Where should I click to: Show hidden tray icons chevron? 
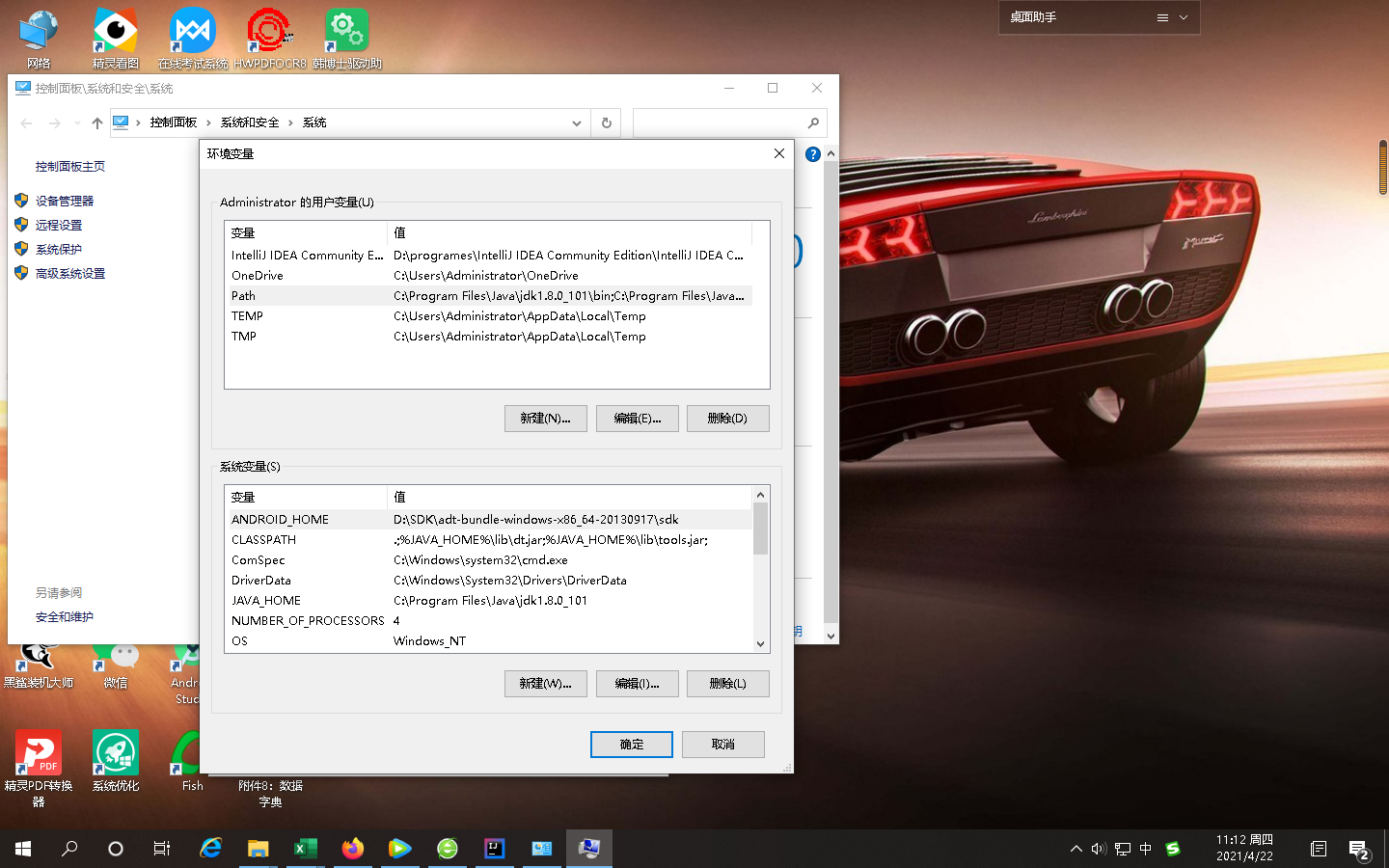(x=1076, y=849)
